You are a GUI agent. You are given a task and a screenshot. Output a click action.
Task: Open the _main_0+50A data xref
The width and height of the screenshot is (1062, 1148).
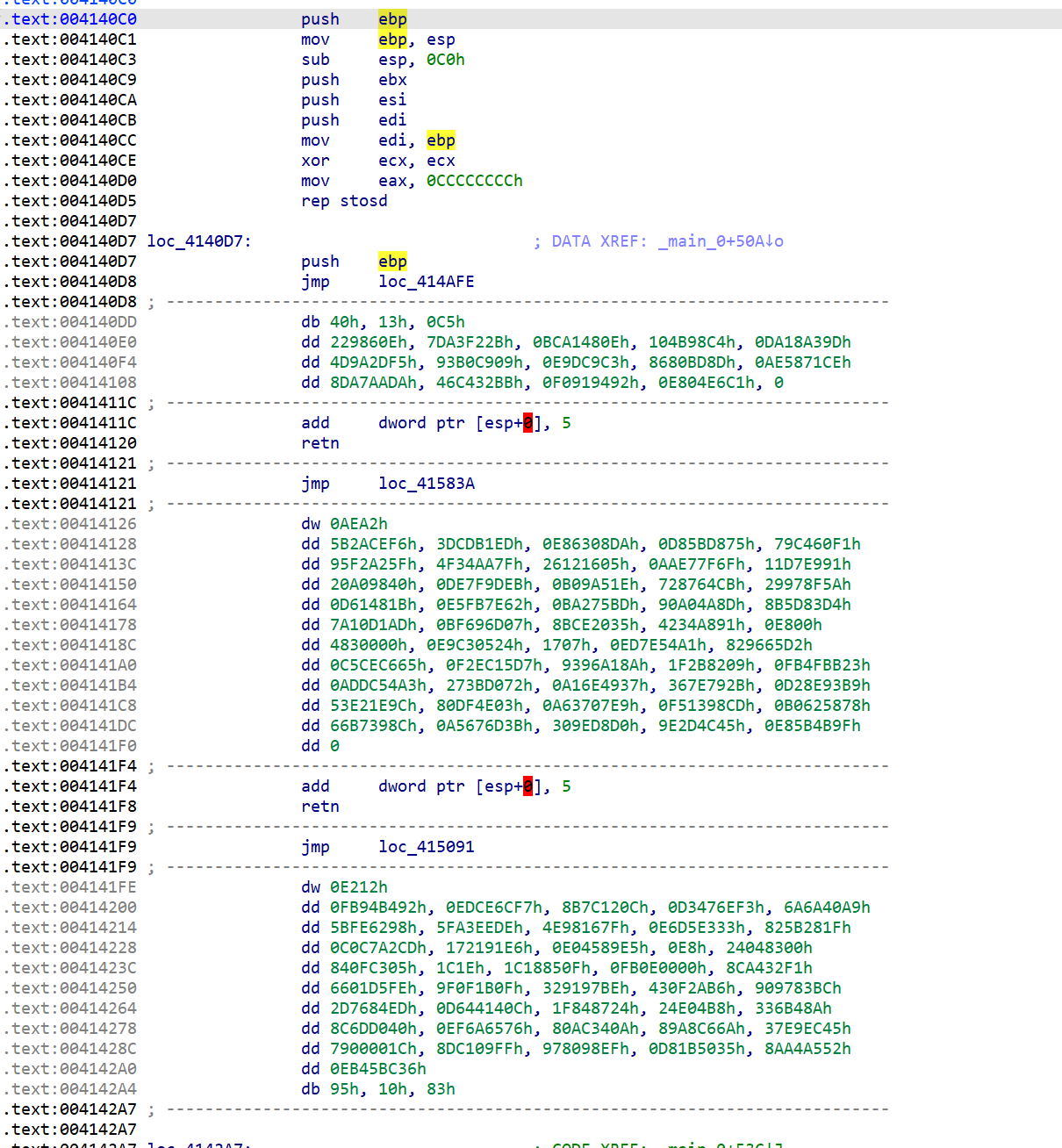(x=720, y=241)
